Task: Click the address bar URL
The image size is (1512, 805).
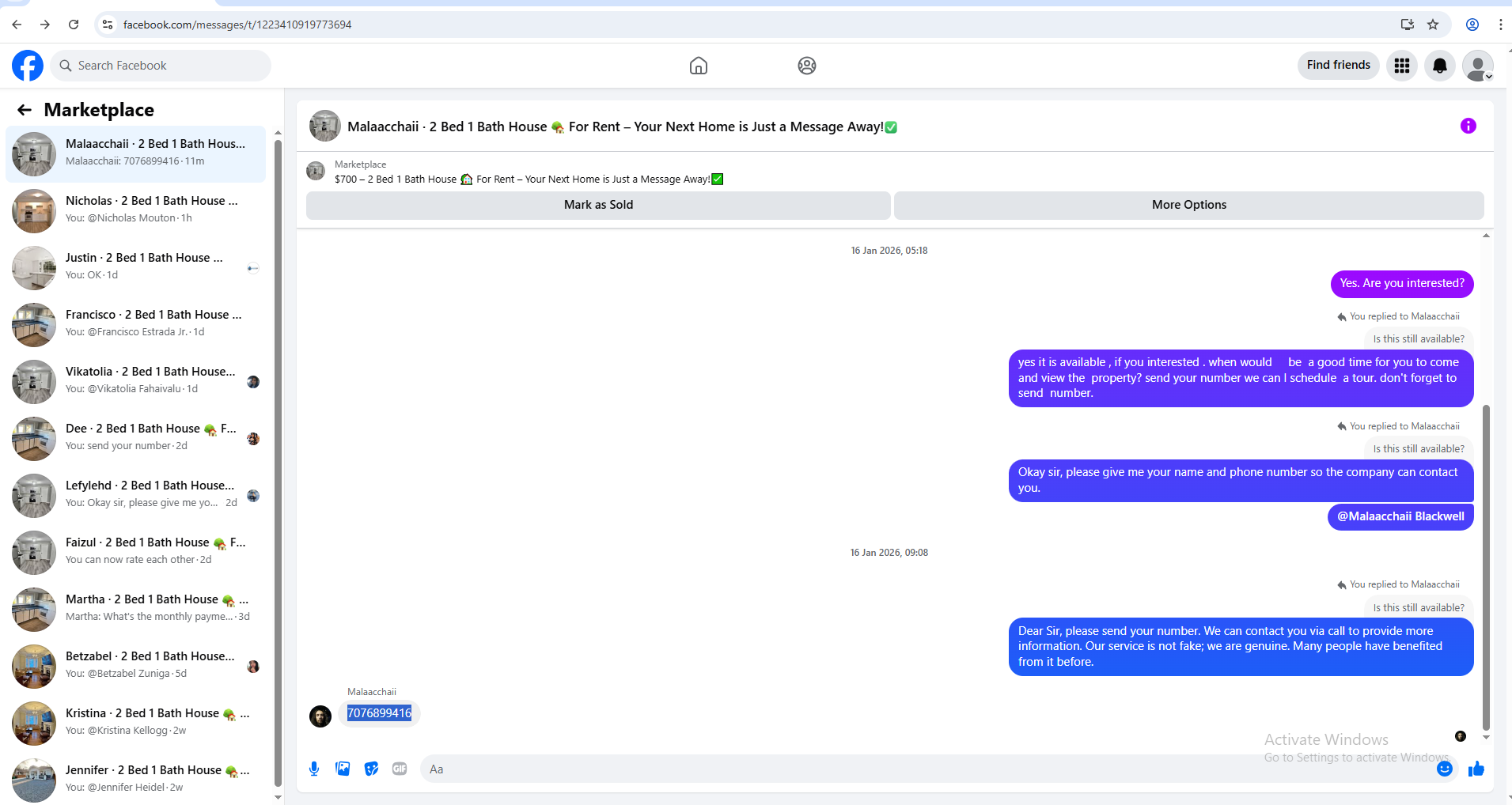Action: coord(237,25)
